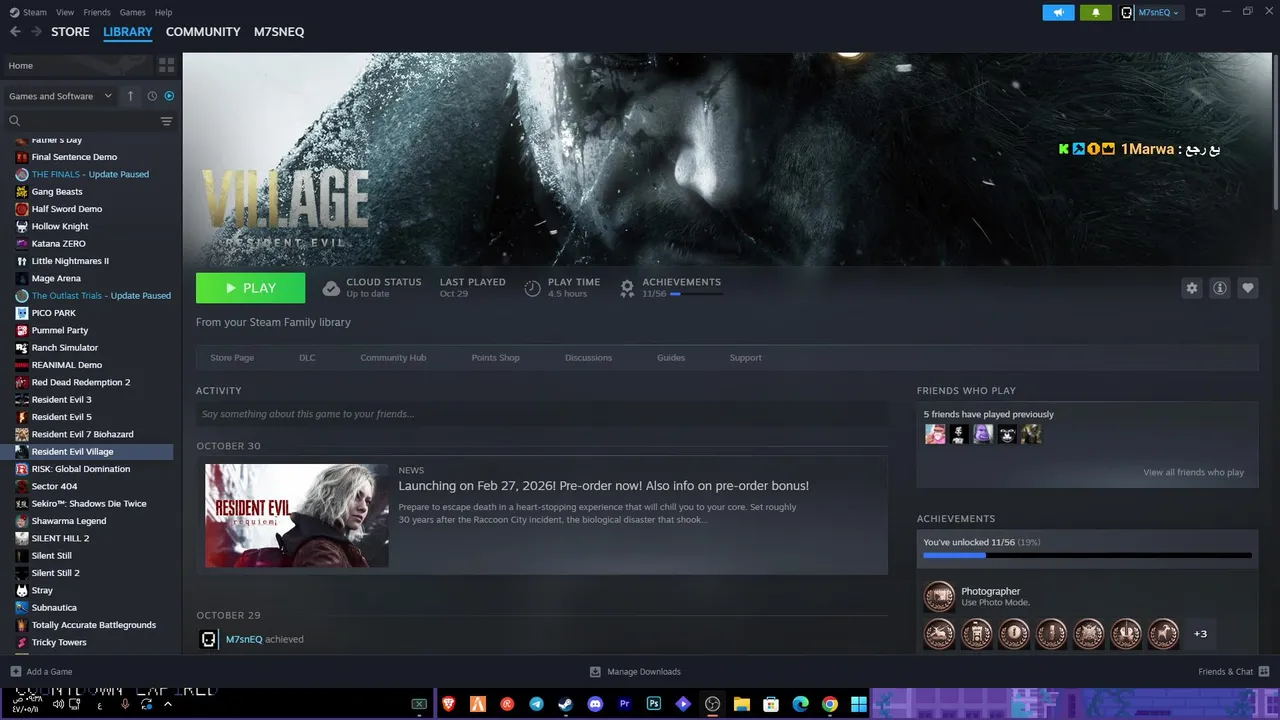Go forward with the right arrow
This screenshot has height=720, width=1280.
[36, 32]
